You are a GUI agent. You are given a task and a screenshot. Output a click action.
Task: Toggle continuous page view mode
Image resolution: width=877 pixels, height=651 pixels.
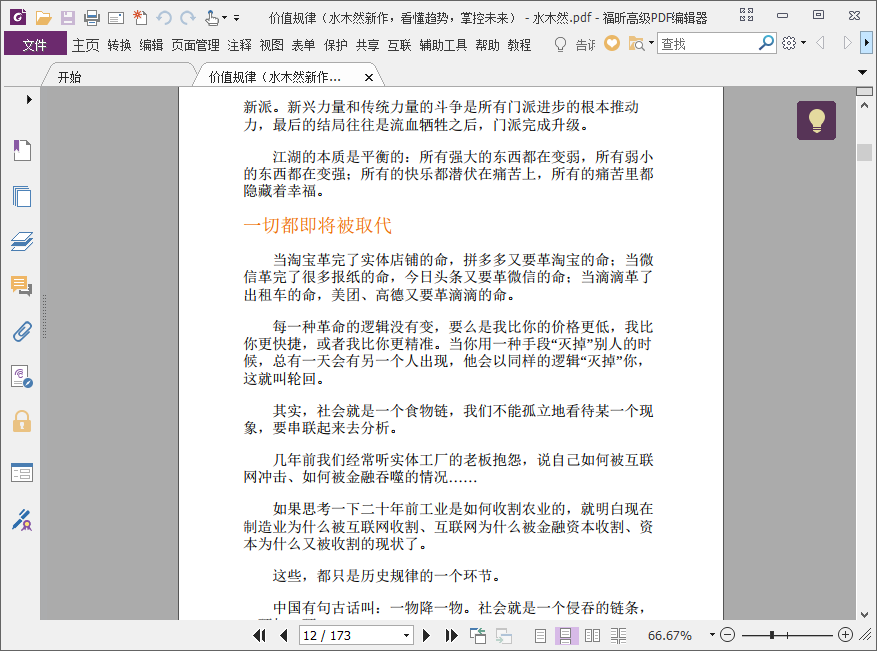(x=565, y=635)
